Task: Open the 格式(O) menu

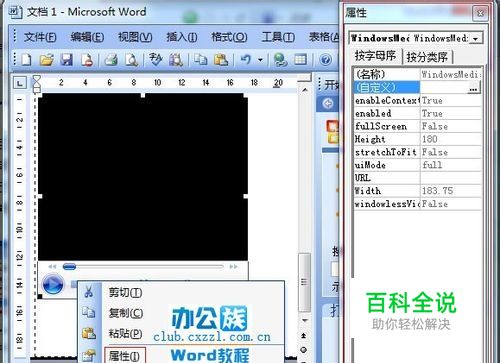Action: pyautogui.click(x=229, y=37)
